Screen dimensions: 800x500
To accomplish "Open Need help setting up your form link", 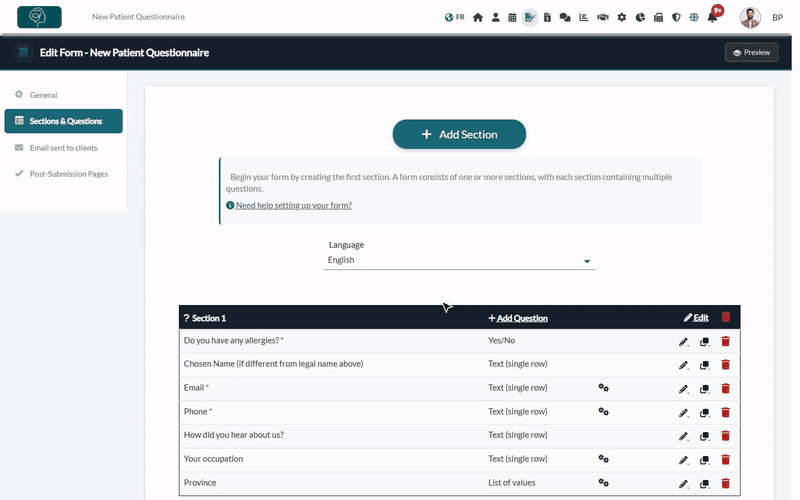I will tap(293, 205).
